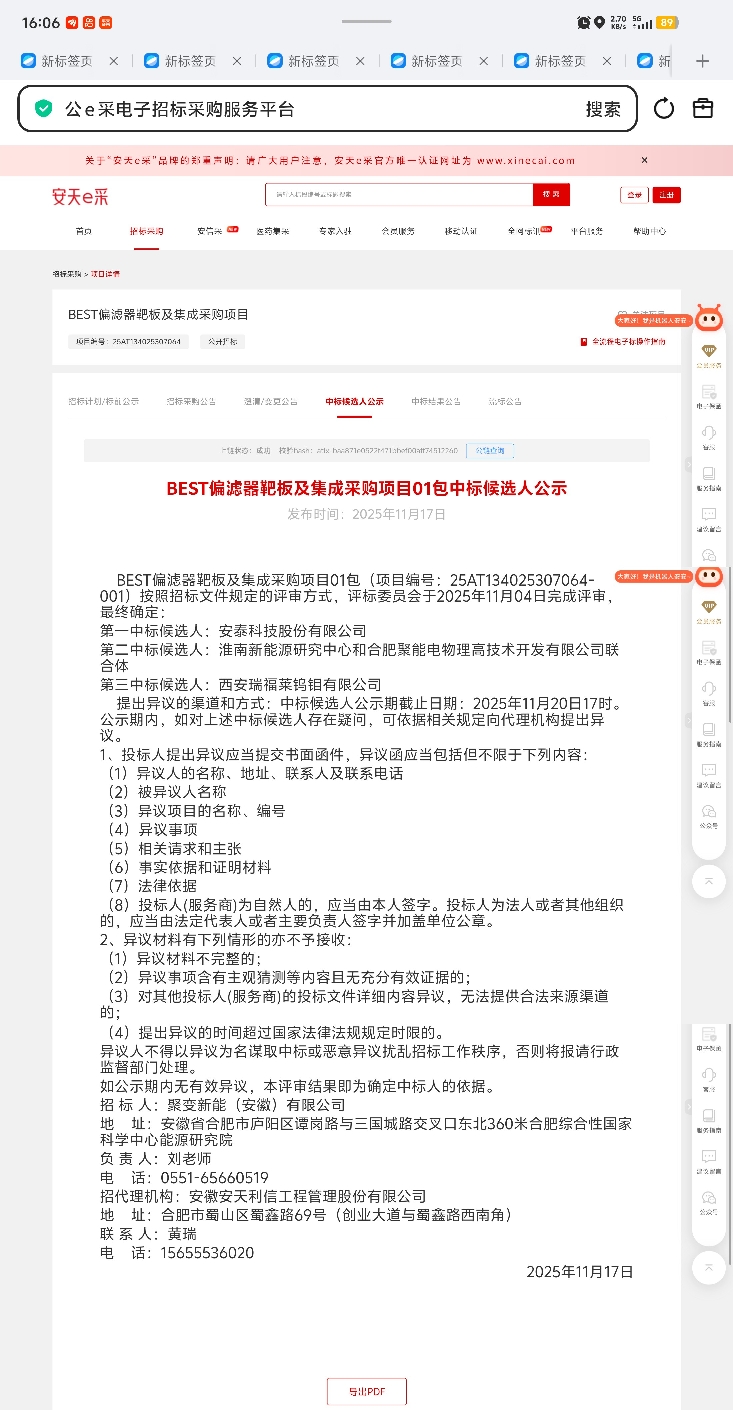
Task: Dismiss the red brand notice banner
Action: point(645,160)
